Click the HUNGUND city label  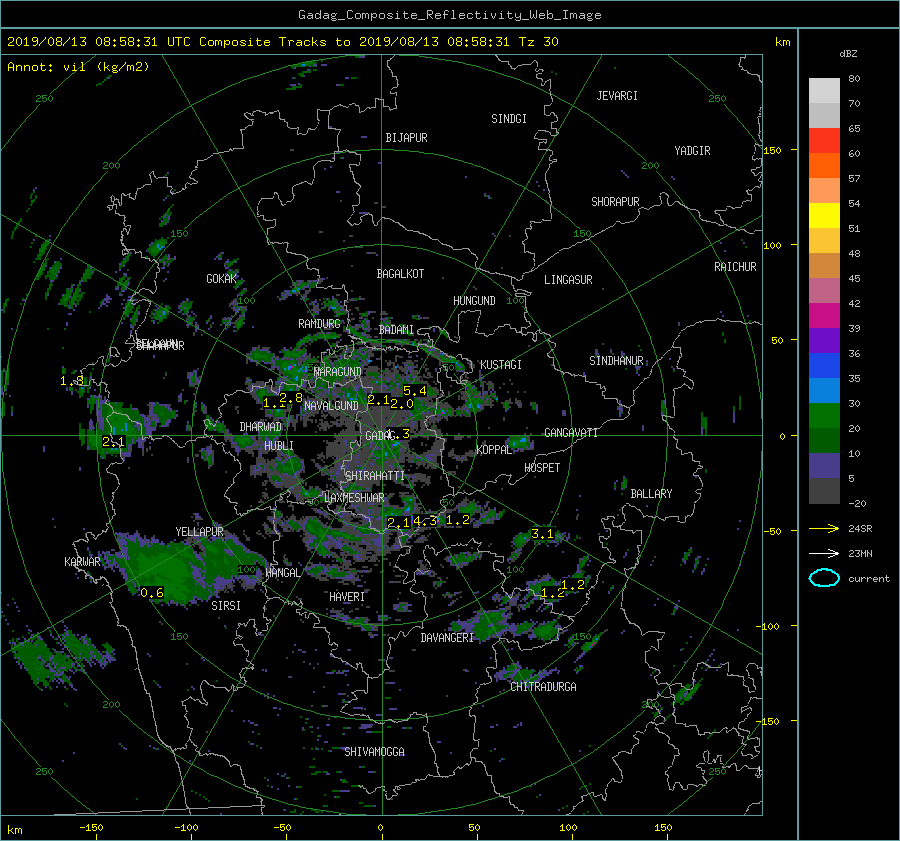point(474,301)
